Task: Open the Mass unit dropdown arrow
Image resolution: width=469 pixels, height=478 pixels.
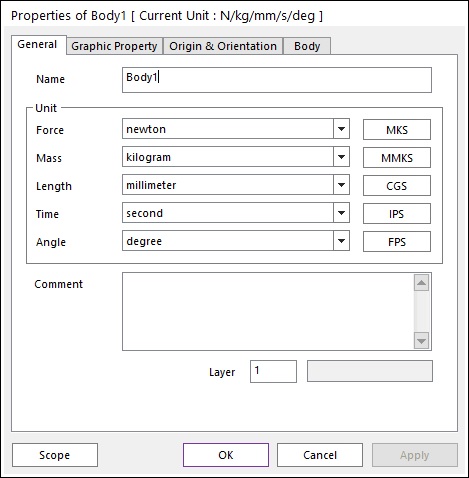Action: click(x=341, y=157)
